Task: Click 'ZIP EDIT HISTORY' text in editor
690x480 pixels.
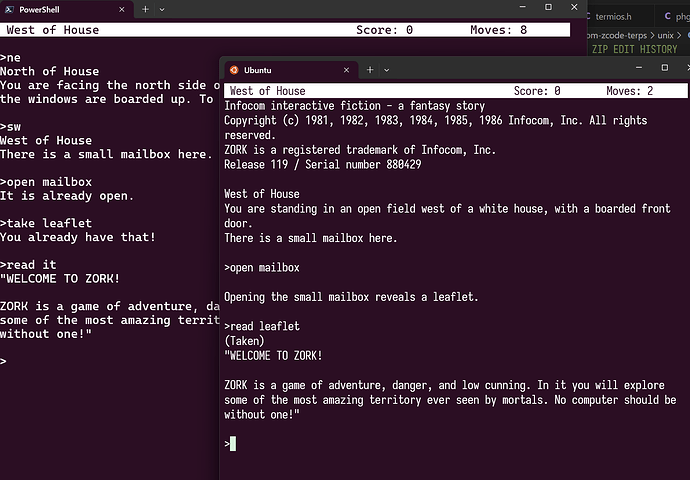Action: click(635, 49)
